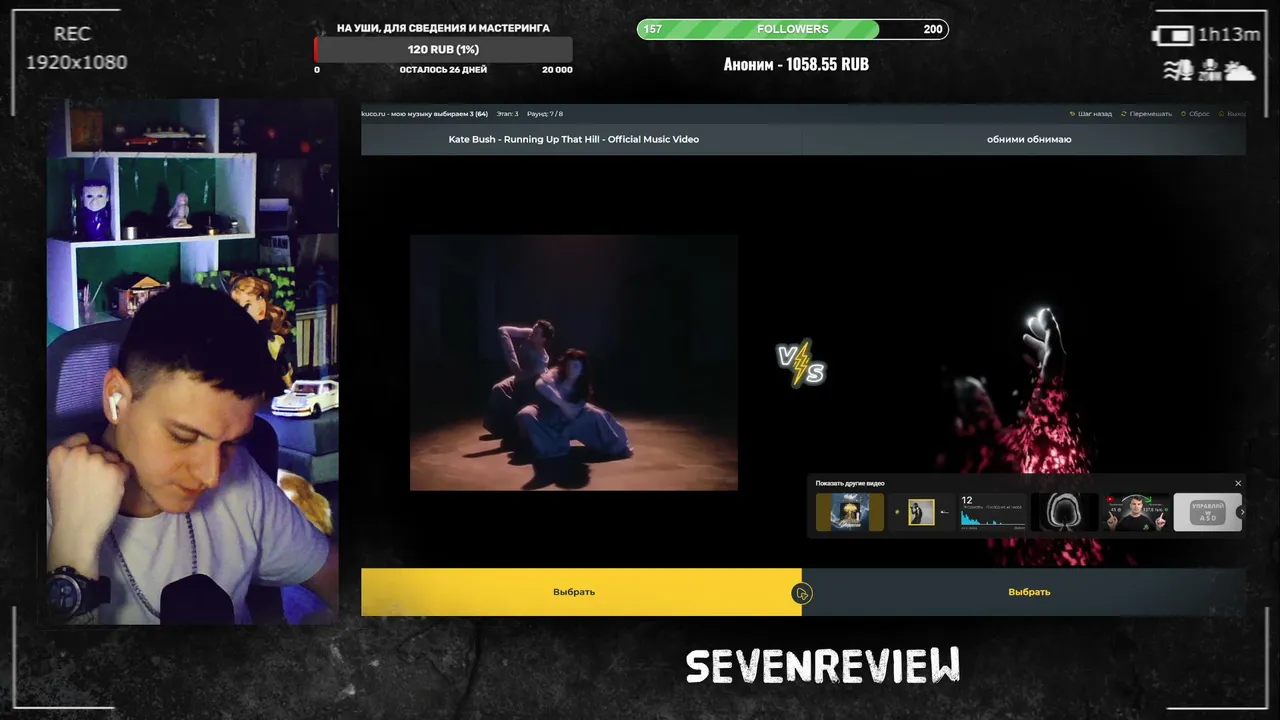Viewport: 1280px width, 720px height.
Task: Click the обними обнимаю title
Action: tap(1029, 139)
